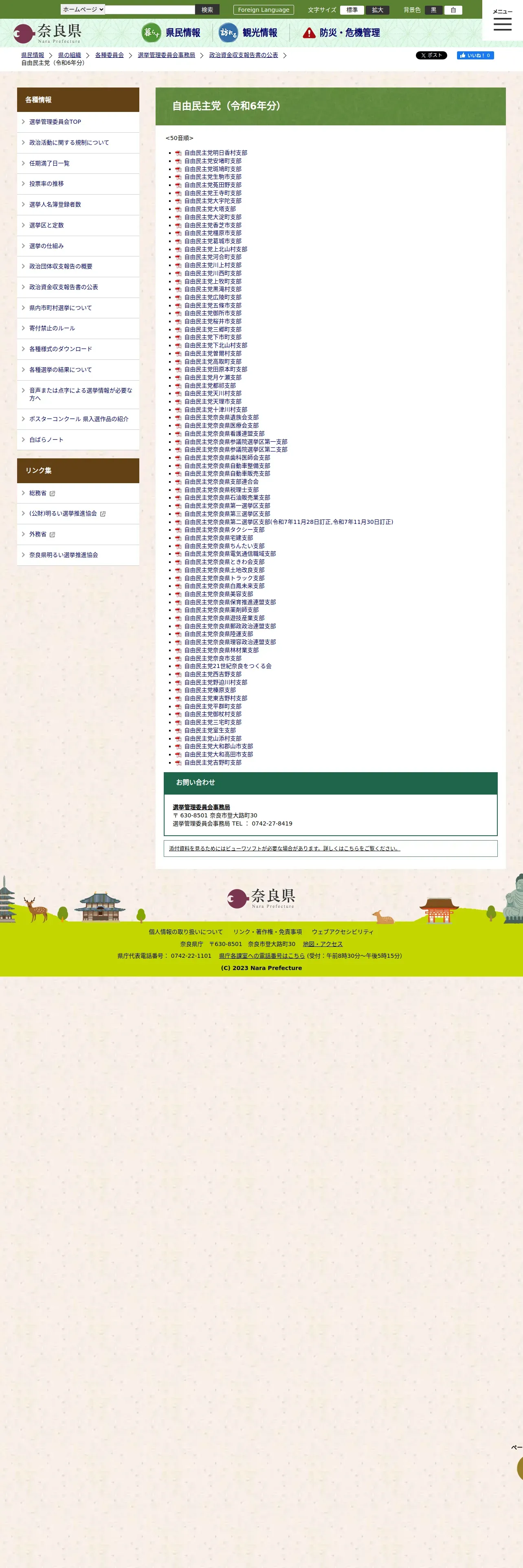The height and width of the screenshot is (1568, 523).
Task: Click the chevron beside 寄付禁止のルール
Action: (23, 328)
